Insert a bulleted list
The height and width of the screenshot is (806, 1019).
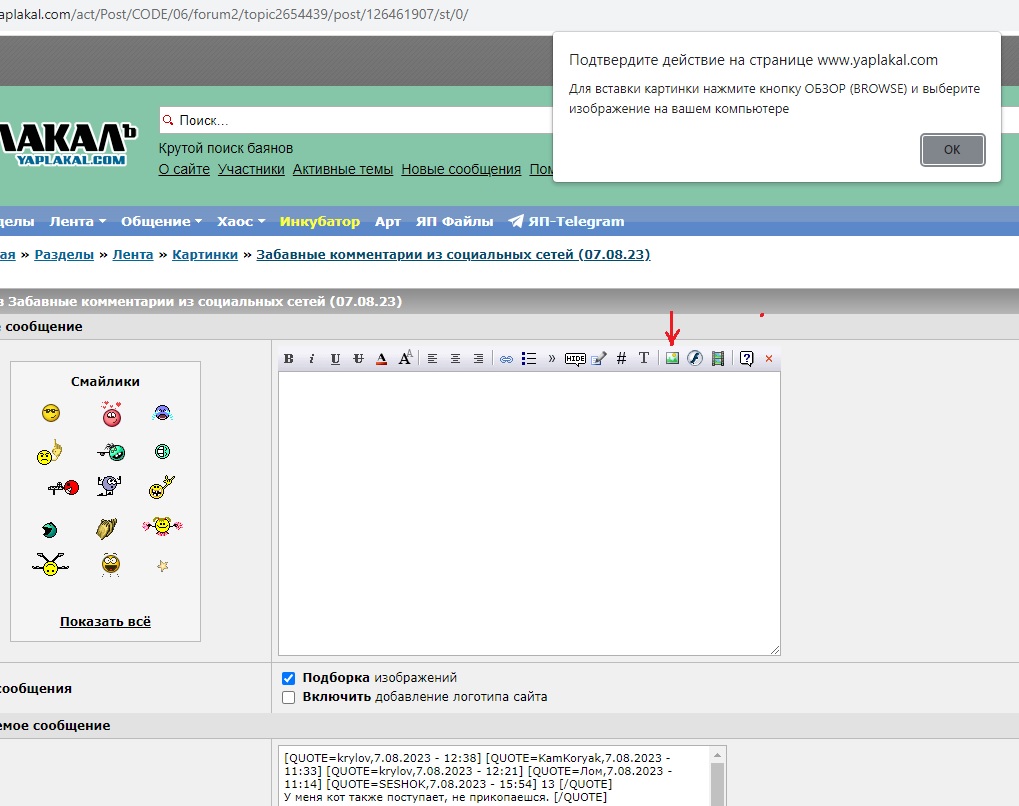529,359
